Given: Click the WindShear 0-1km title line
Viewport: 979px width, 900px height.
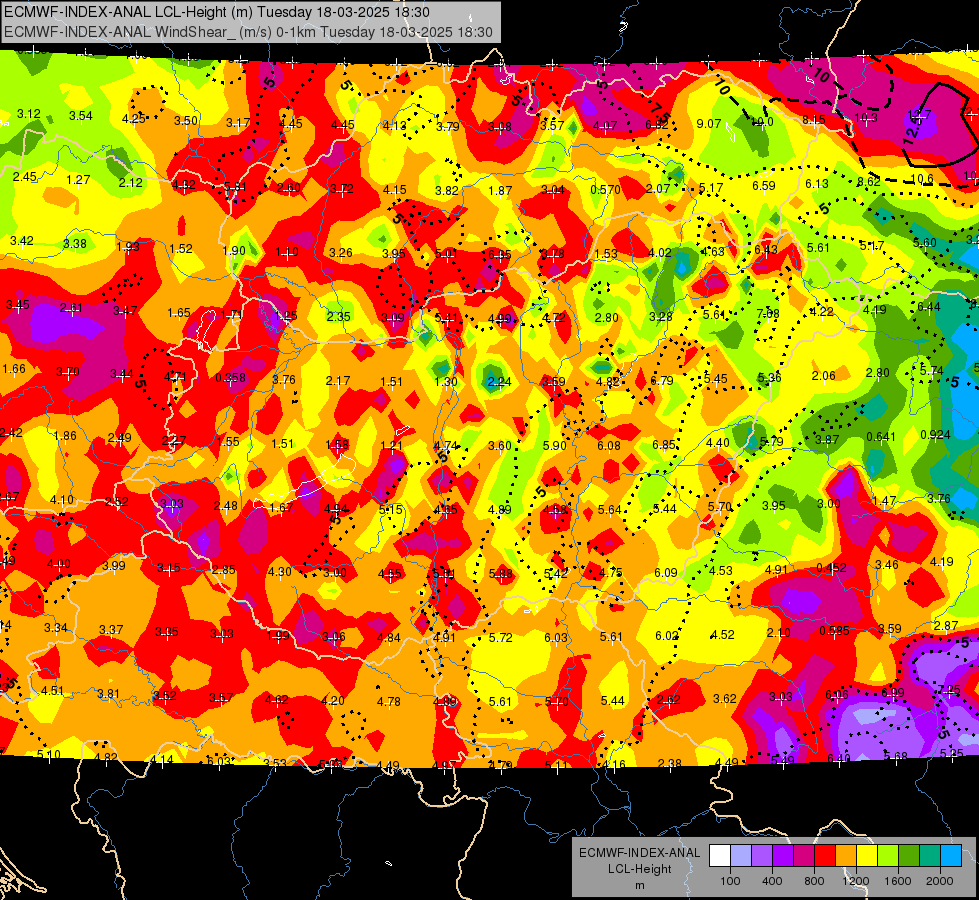Looking at the screenshot, I should [248, 32].
